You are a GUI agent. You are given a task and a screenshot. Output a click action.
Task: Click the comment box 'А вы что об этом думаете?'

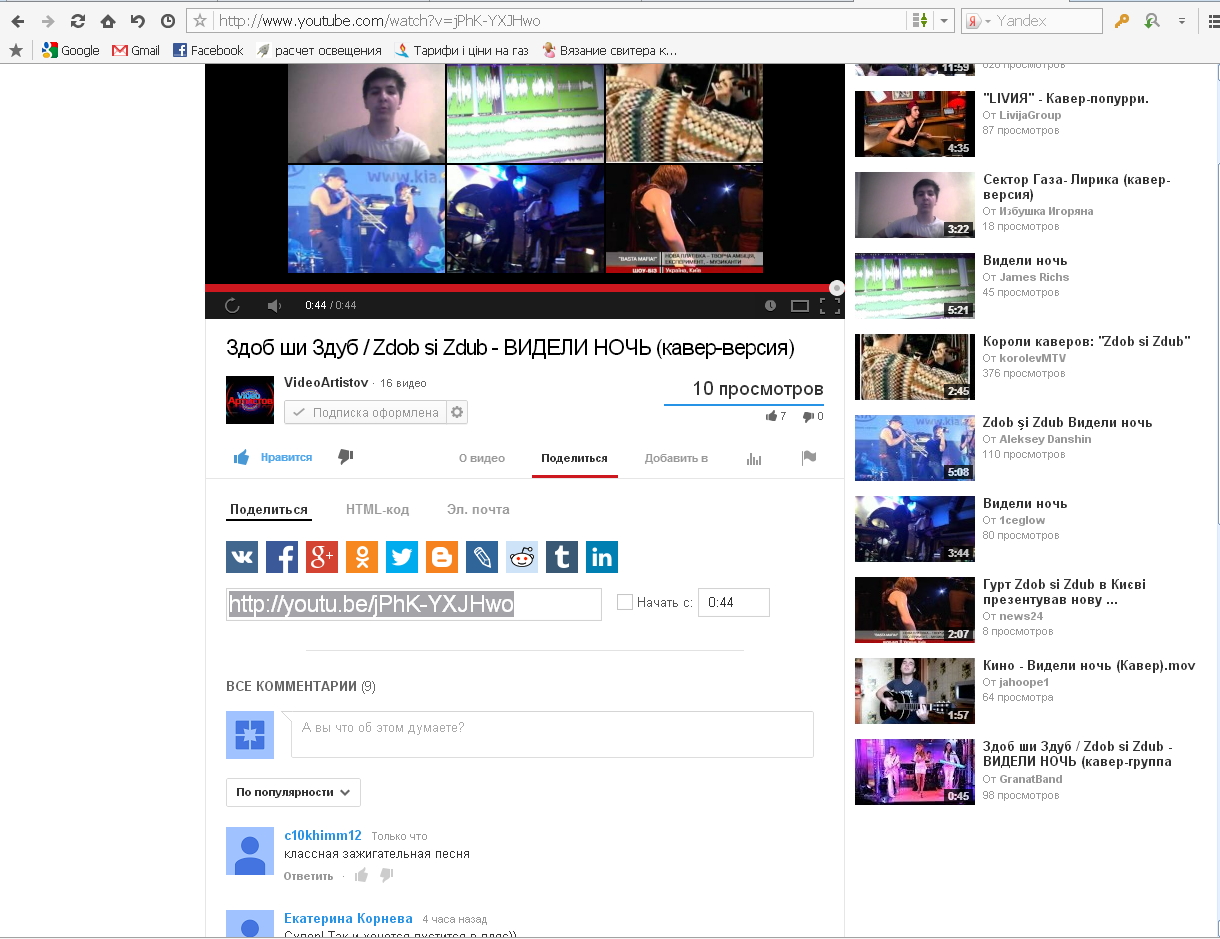[x=552, y=734]
